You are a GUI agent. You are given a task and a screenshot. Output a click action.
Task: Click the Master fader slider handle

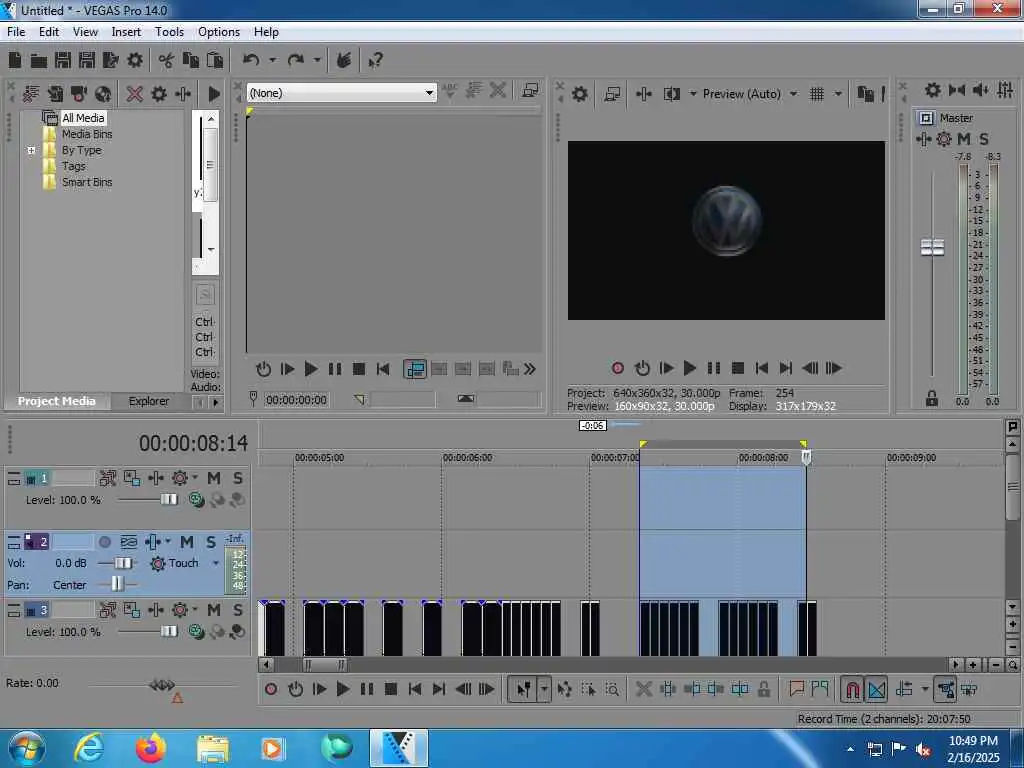pos(933,248)
